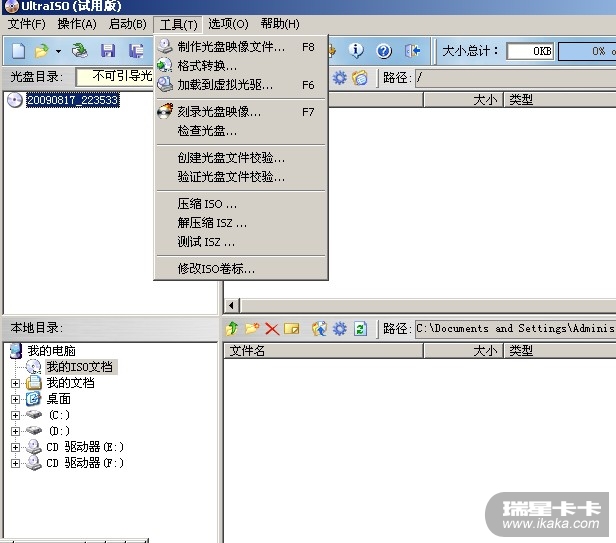Expand the 我的文档 tree node
Image resolution: width=616 pixels, height=543 pixels.
[15, 383]
